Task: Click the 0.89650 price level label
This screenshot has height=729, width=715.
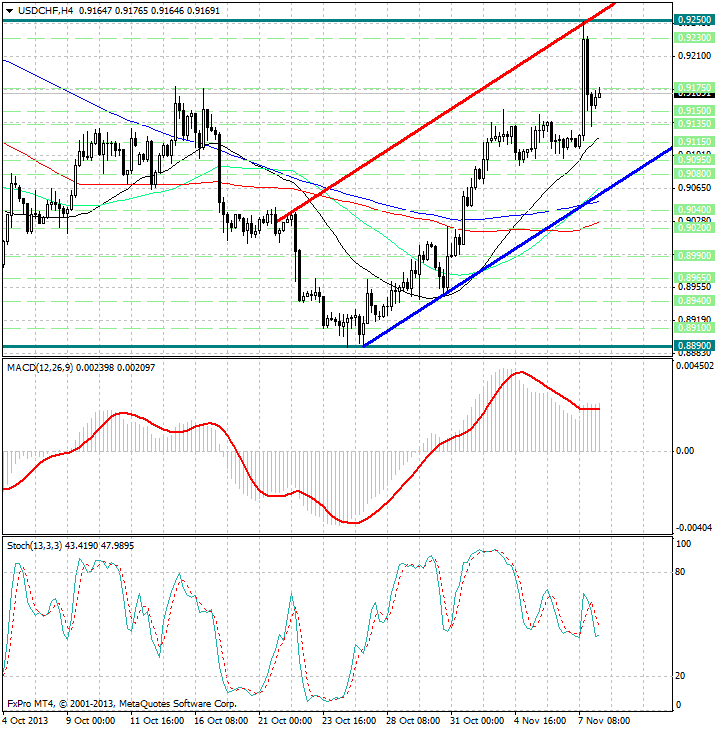Action: pos(694,278)
